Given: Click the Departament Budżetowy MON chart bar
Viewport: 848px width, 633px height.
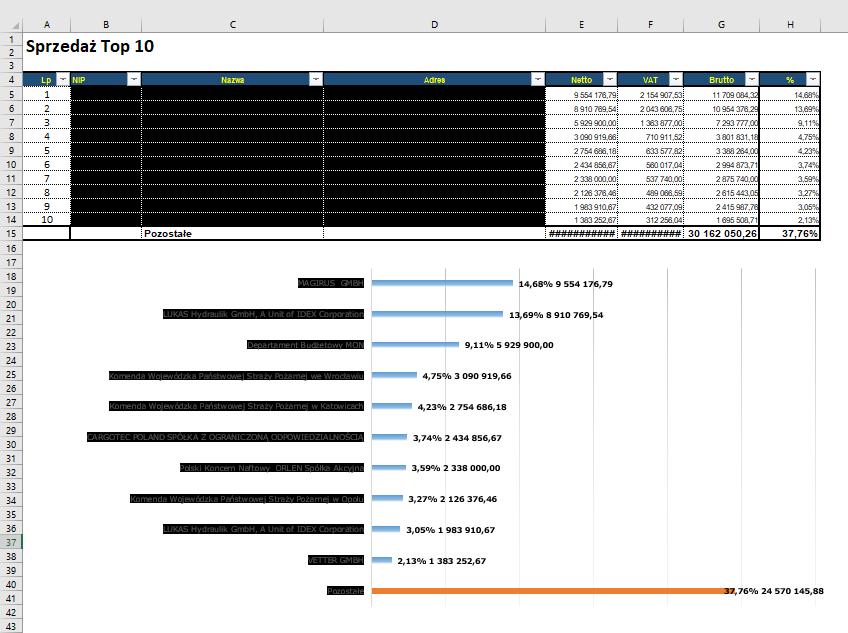Looking at the screenshot, I should coord(415,345).
